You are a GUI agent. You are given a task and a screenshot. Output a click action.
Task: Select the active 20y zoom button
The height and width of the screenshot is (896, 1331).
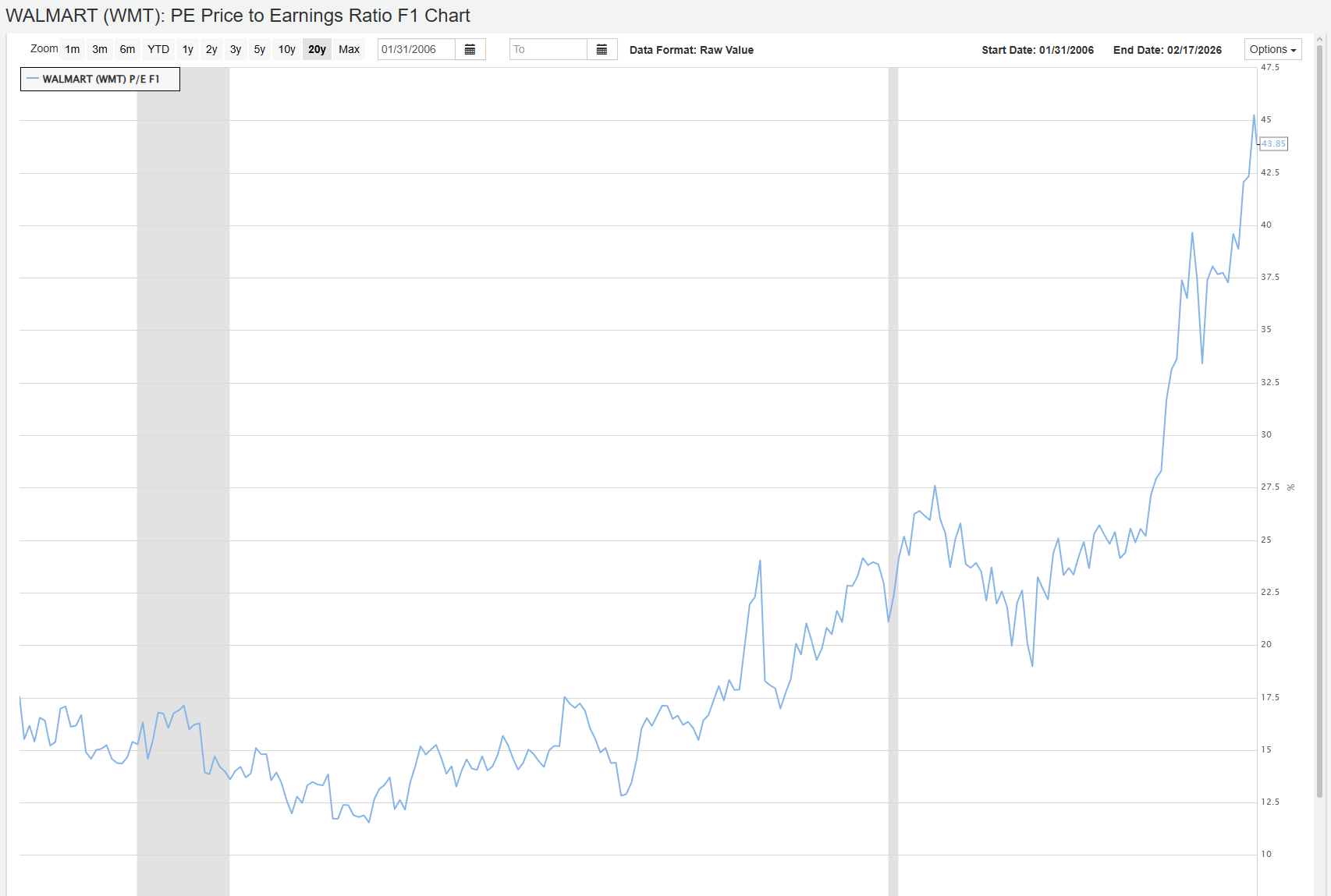pyautogui.click(x=317, y=50)
